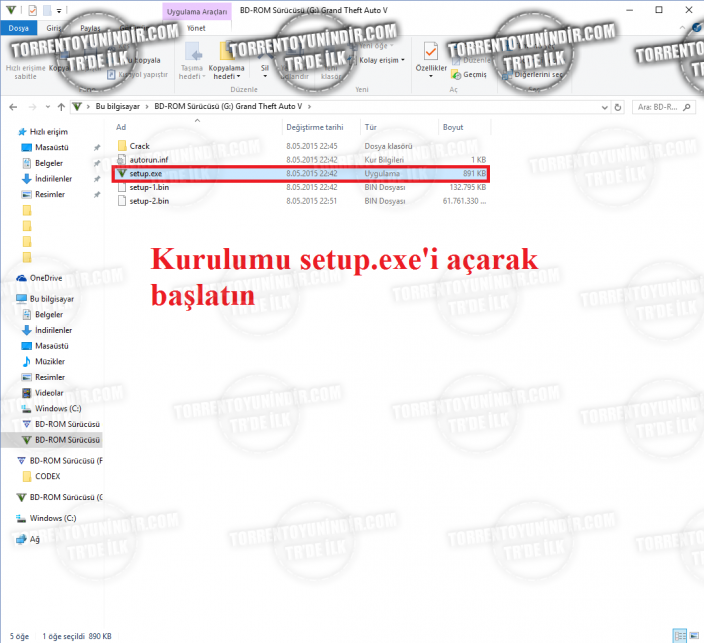Open Belgeler under Bu bilgisayar

[49, 314]
